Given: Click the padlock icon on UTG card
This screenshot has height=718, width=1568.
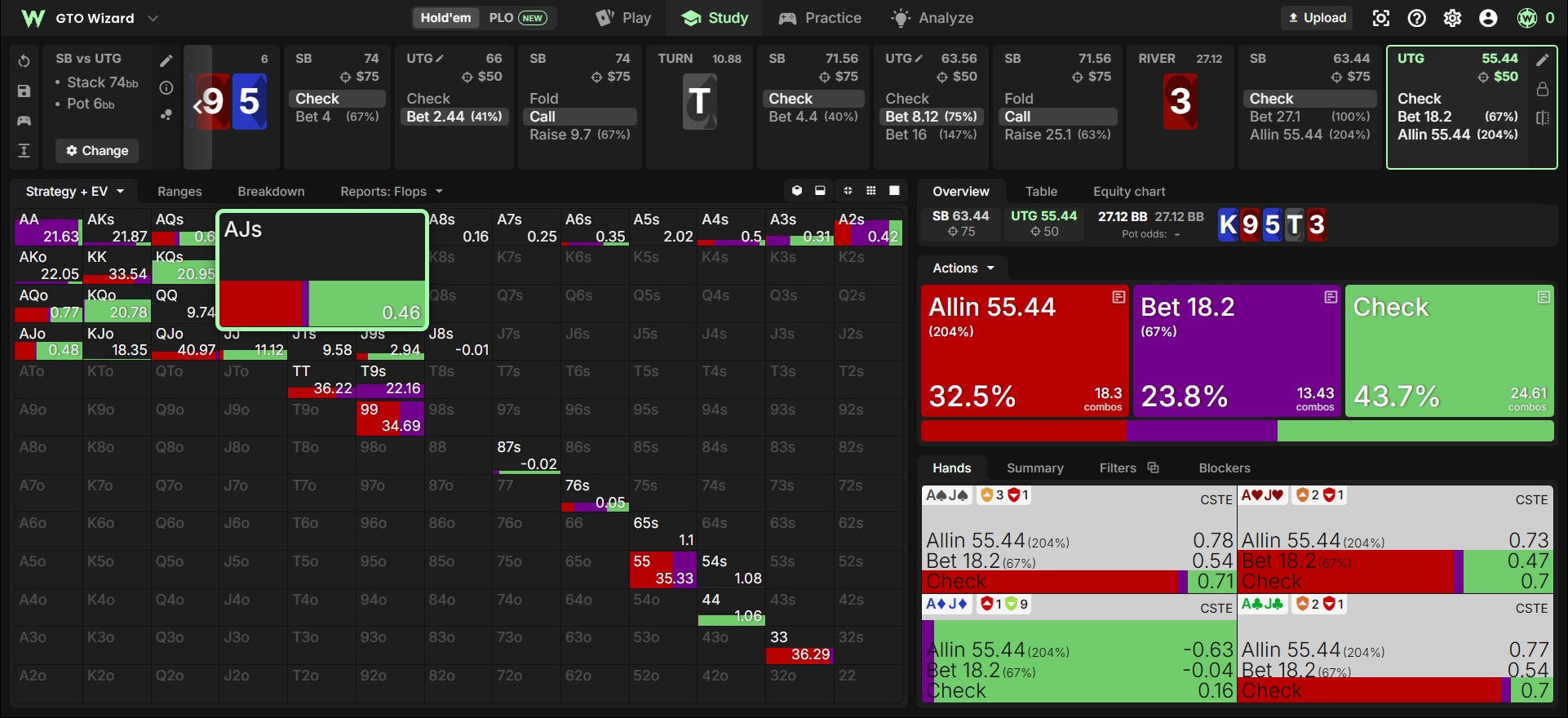Looking at the screenshot, I should (x=1543, y=88).
